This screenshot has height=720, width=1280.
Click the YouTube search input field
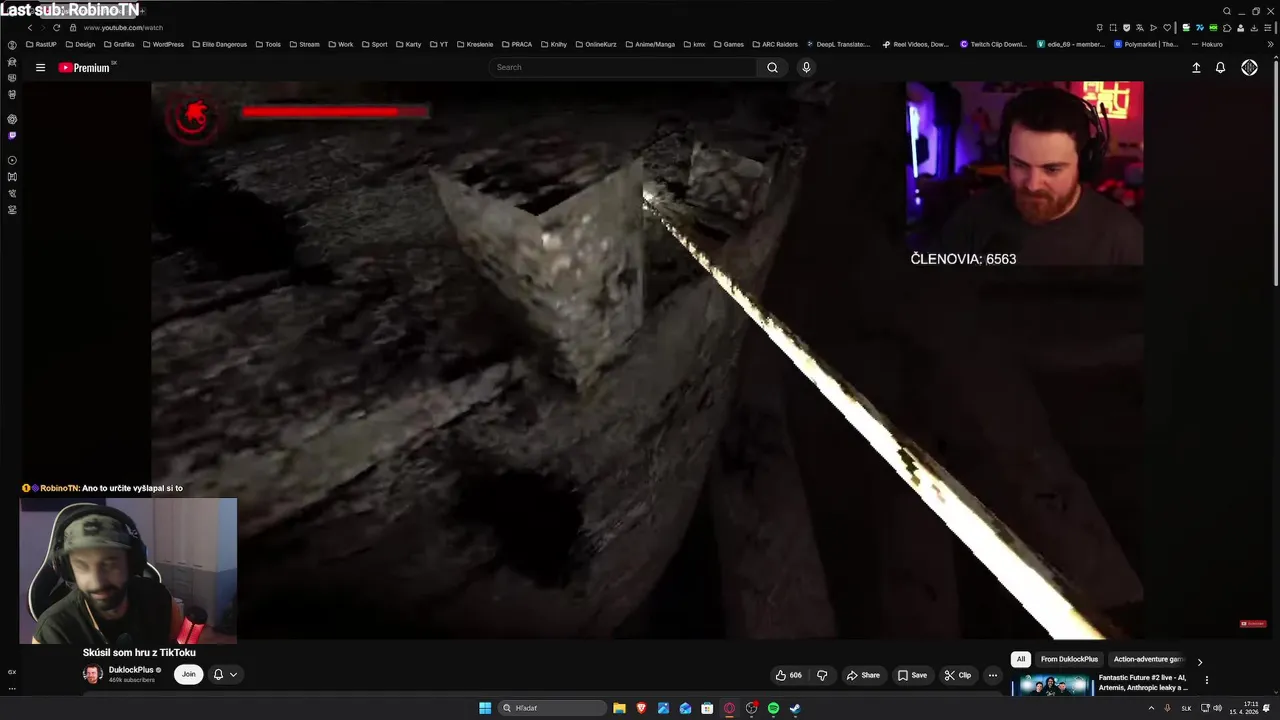[x=624, y=68]
